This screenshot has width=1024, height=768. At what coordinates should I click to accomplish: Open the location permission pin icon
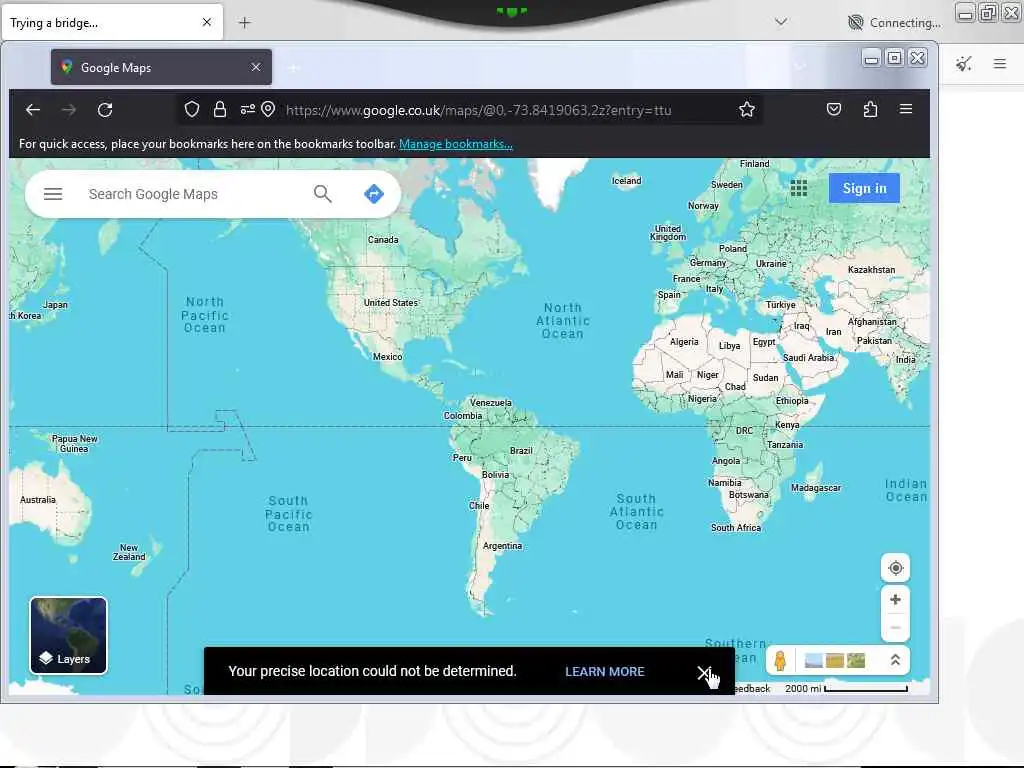point(268,110)
